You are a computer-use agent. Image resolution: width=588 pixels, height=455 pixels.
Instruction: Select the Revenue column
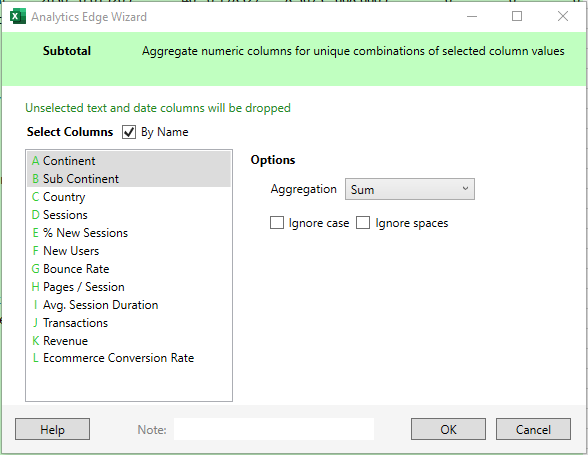pyautogui.click(x=129, y=341)
